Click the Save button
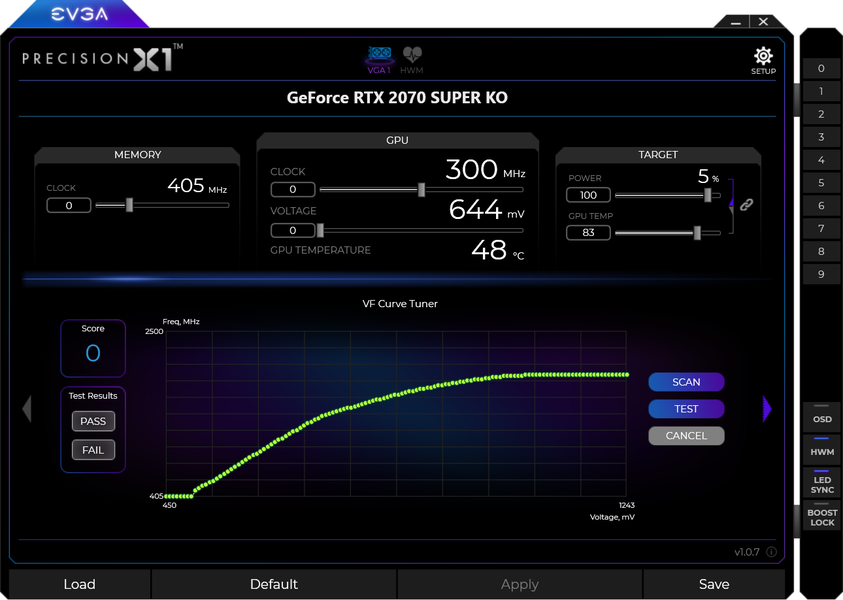The image size is (843, 600). pos(713,584)
